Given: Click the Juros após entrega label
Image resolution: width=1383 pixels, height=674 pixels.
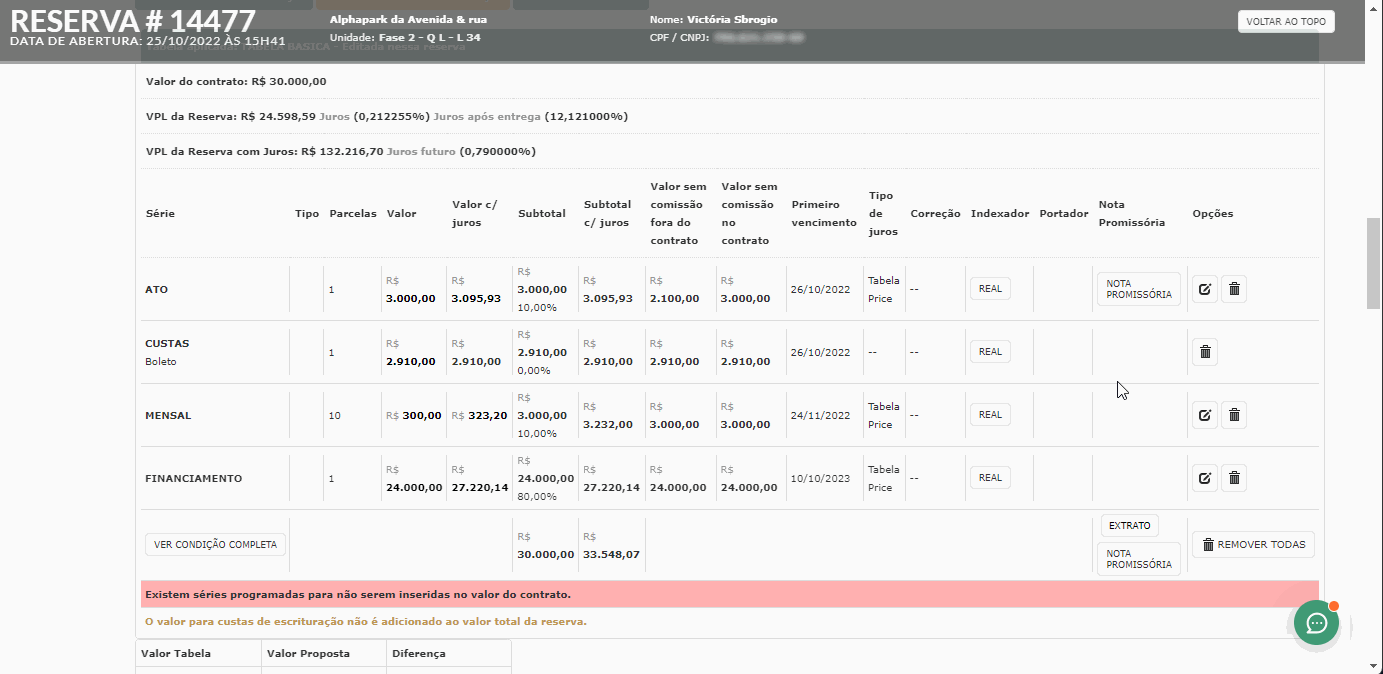Looking at the screenshot, I should (487, 116).
